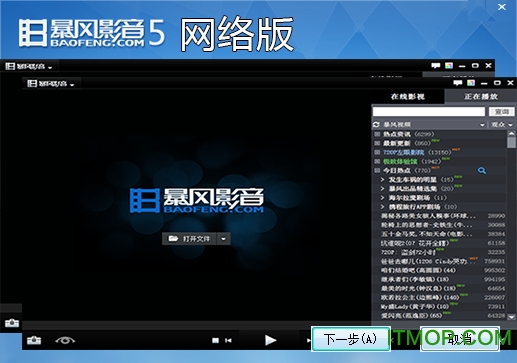Select the video row with count 995302
Viewport: 517px width, 363px height.
pyautogui.click(x=440, y=270)
